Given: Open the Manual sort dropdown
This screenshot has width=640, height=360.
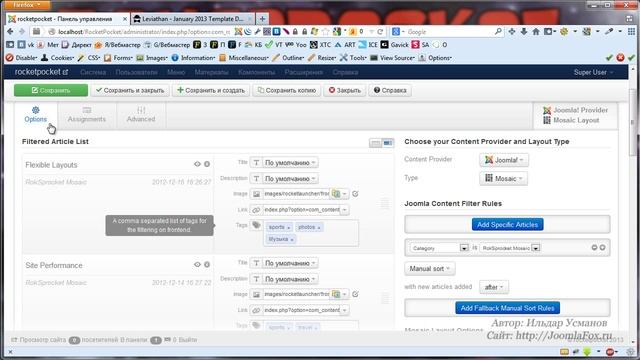Looking at the screenshot, I should pos(430,269).
